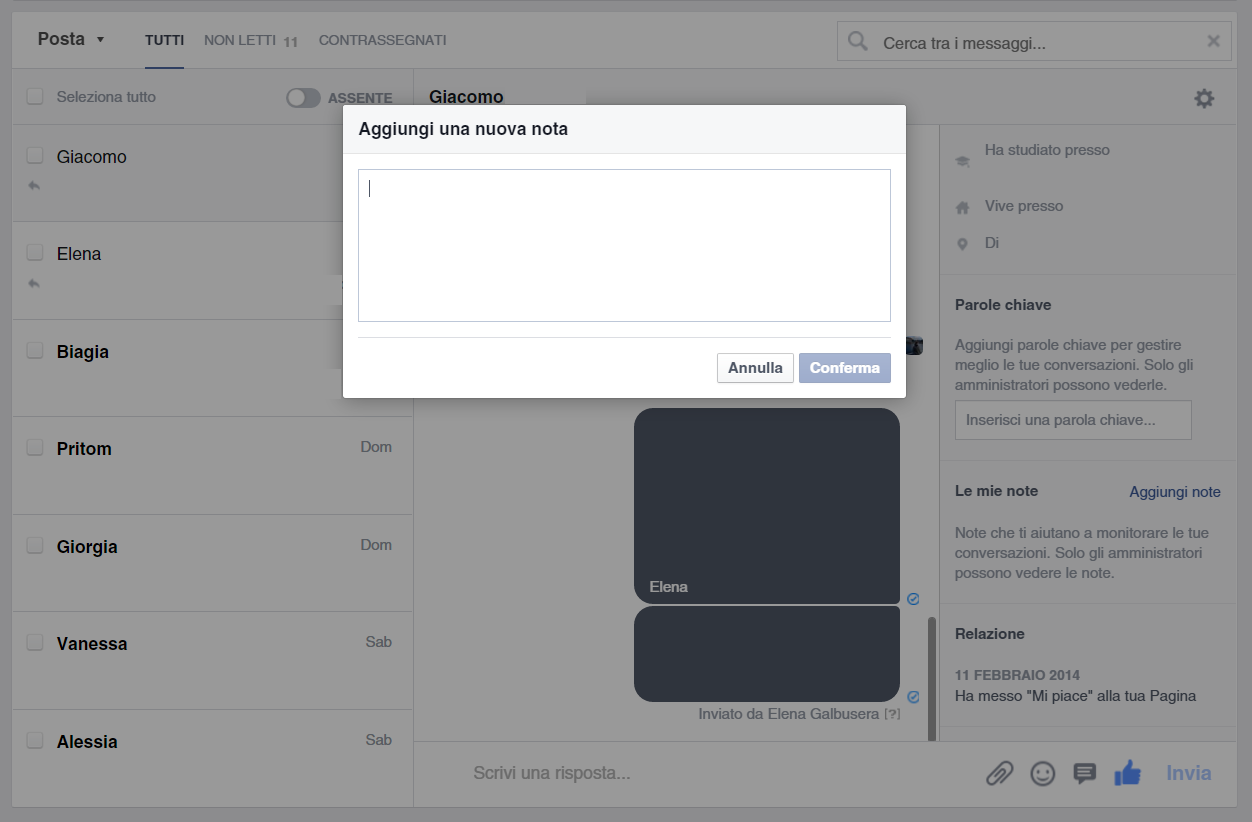Click the [?] help next to Elena Galbusera
This screenshot has height=822, width=1252.
[x=892, y=714]
